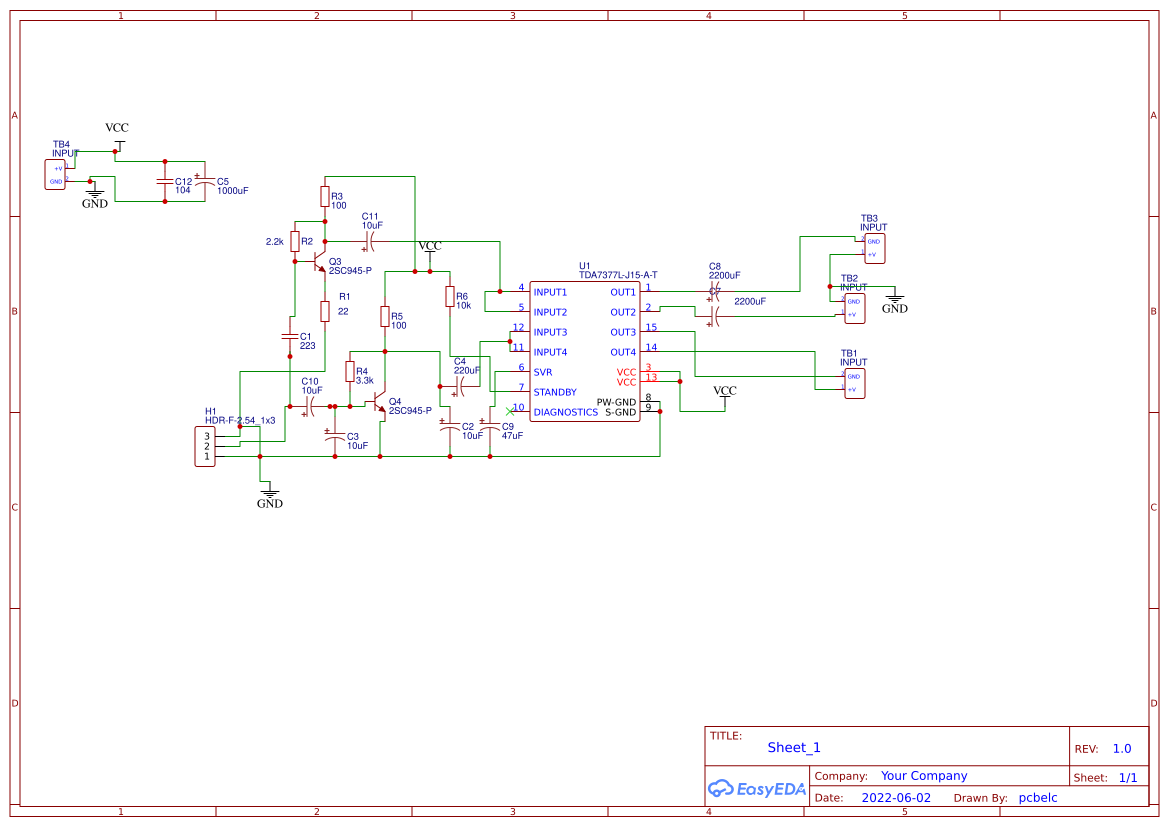Click the R6 10k resistor
Viewport: 1169px width, 827px height.
tap(450, 297)
